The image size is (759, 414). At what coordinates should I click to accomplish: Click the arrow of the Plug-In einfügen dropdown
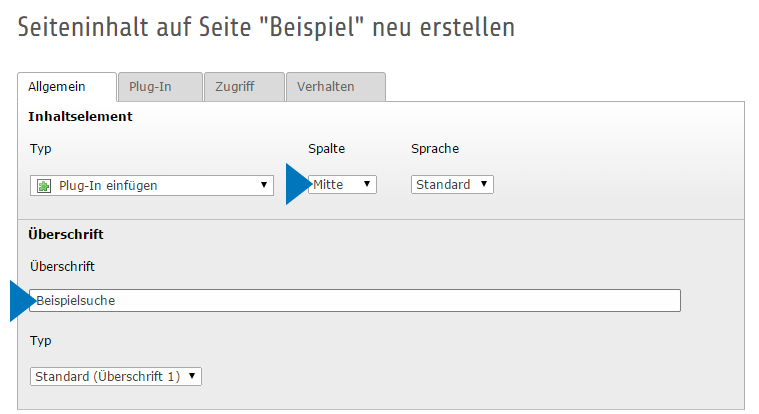tap(264, 185)
